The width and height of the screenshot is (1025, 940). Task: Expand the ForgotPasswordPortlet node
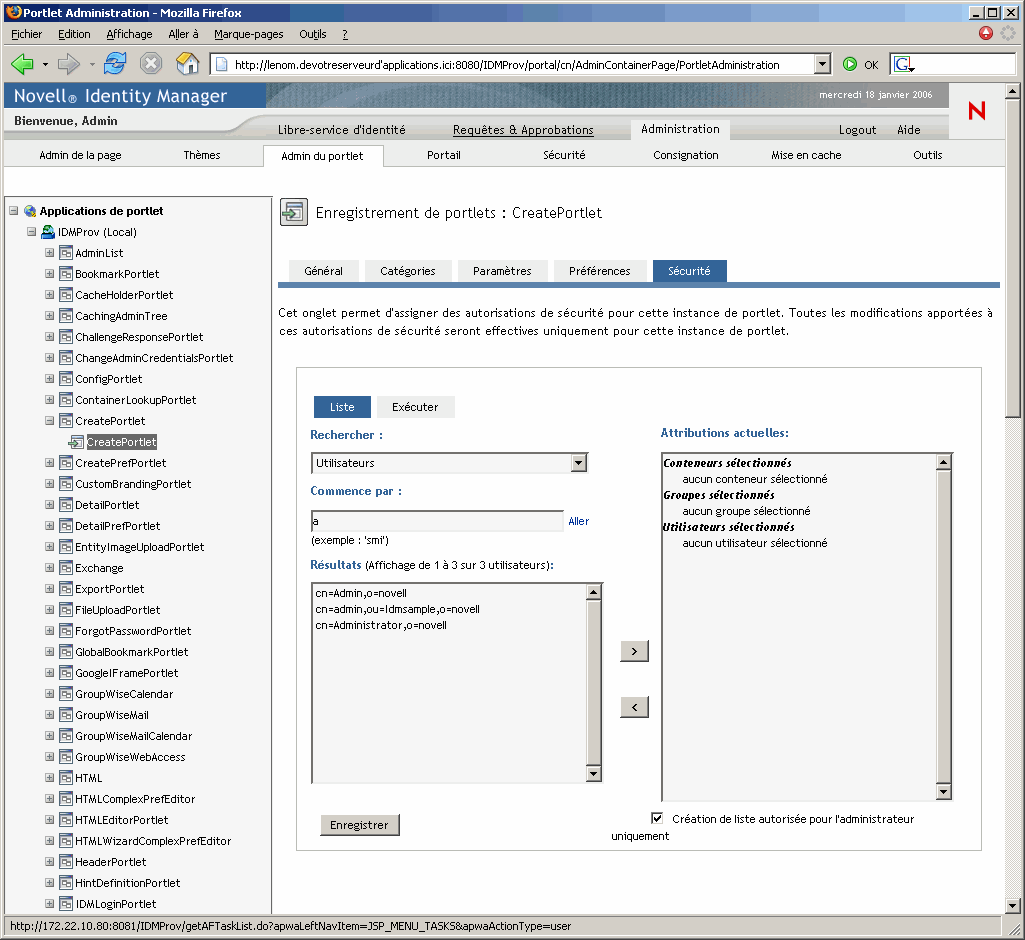click(x=49, y=630)
